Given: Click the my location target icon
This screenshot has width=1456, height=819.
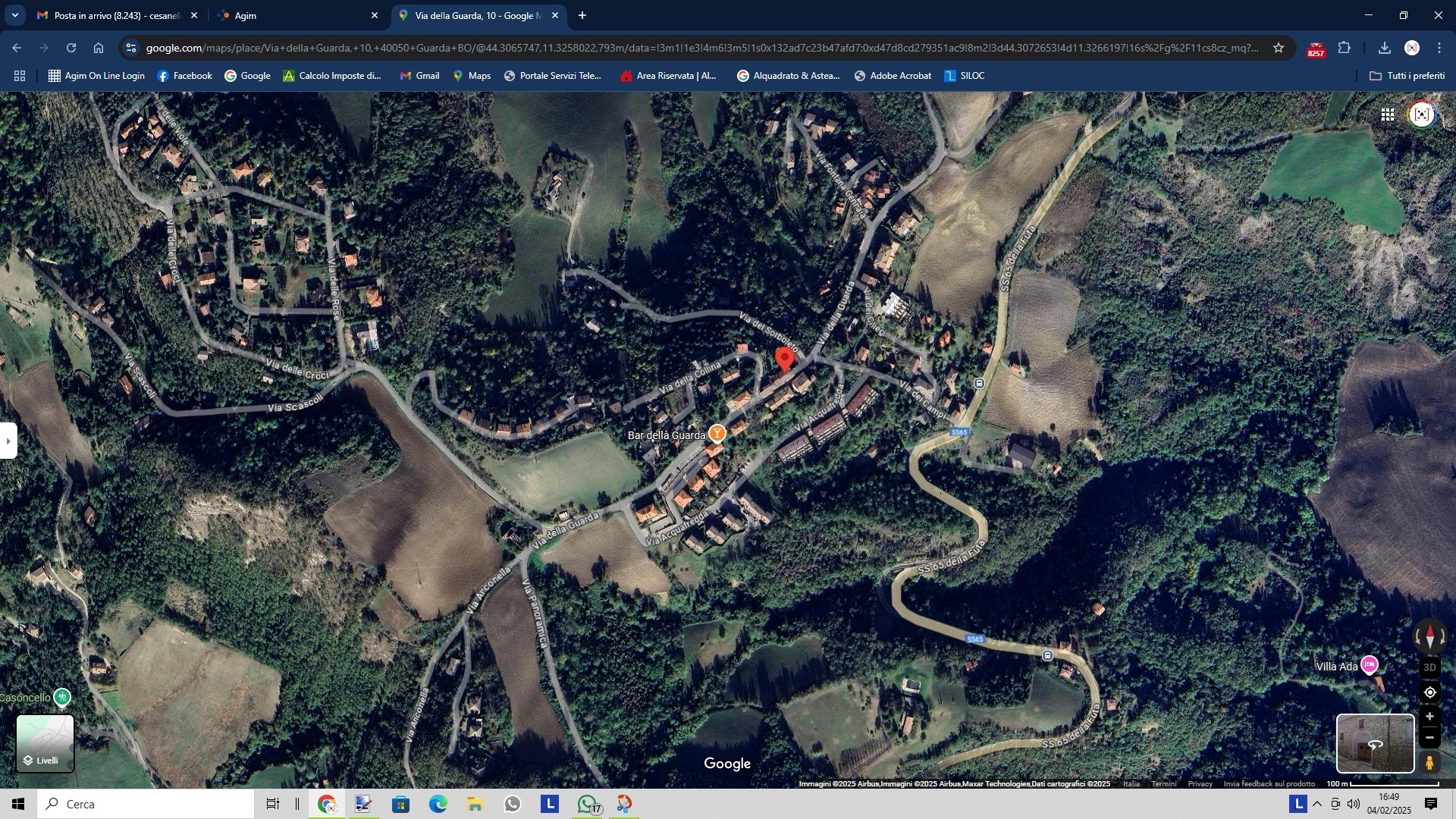Looking at the screenshot, I should click(x=1429, y=692).
